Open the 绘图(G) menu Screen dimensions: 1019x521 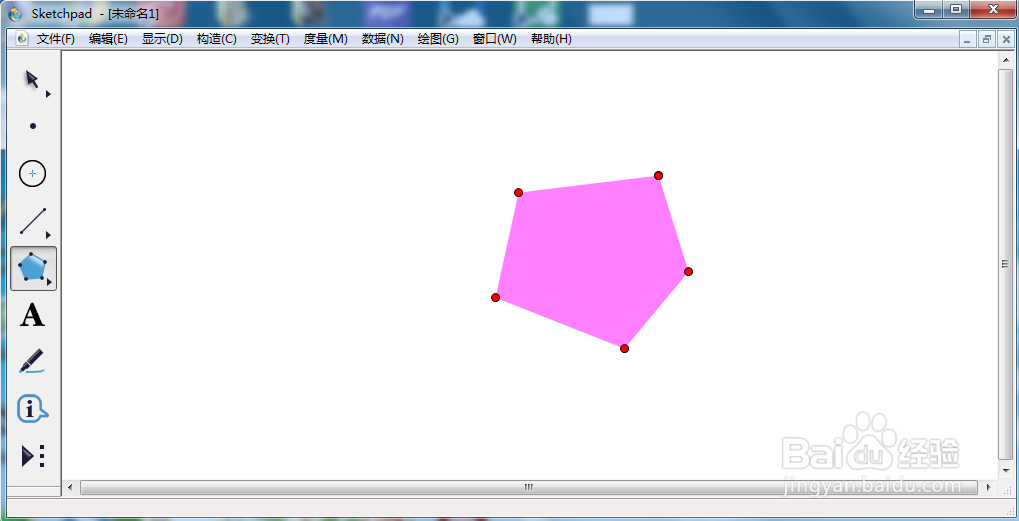438,39
